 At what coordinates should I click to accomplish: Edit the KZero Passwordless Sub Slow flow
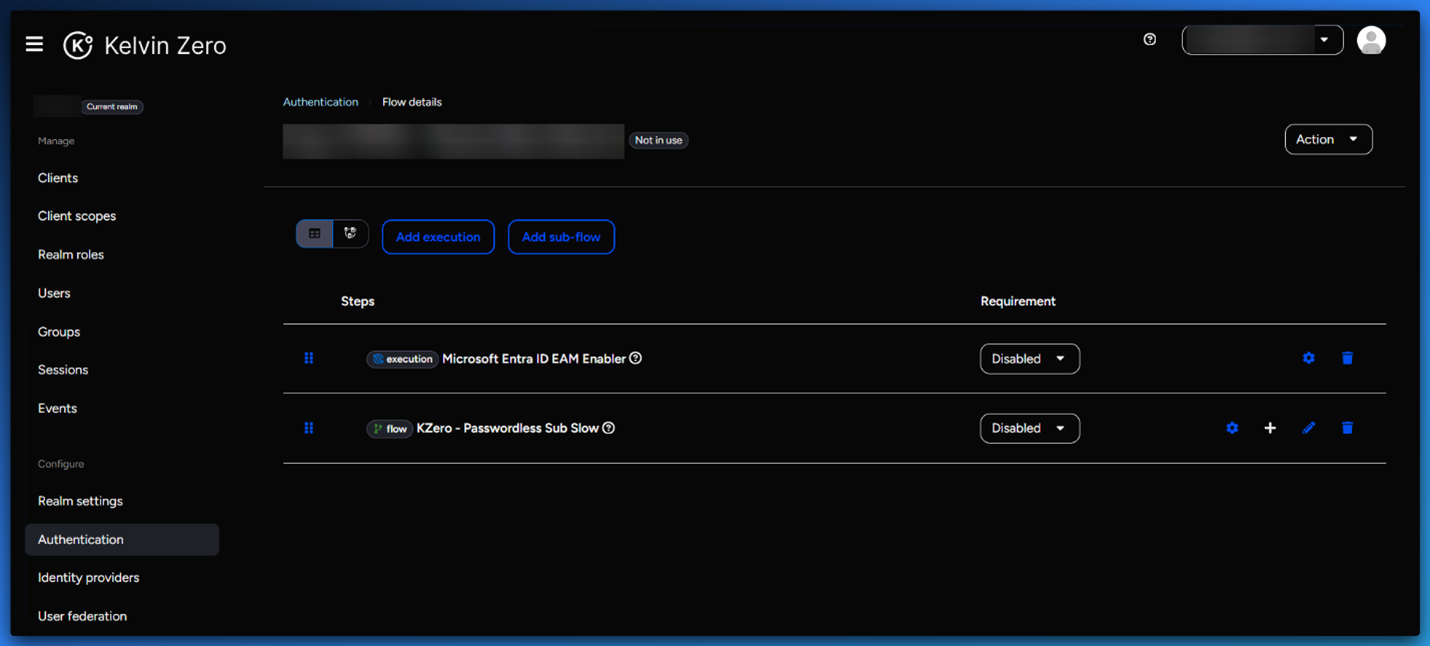coord(1308,428)
